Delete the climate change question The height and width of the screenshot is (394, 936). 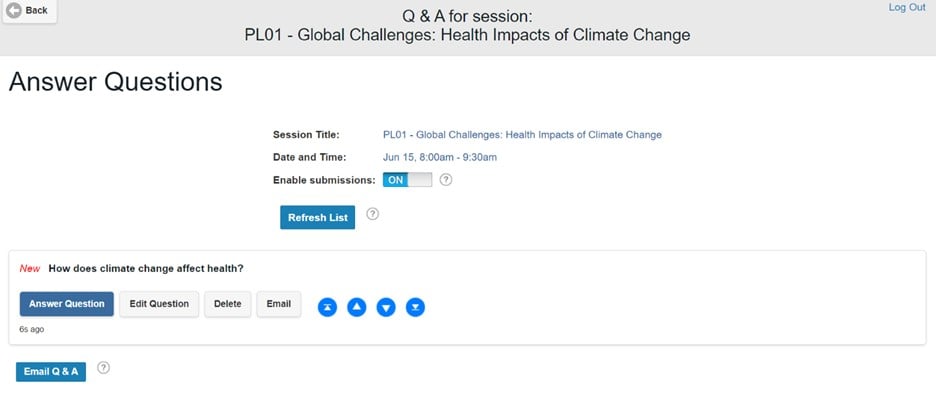pos(227,304)
